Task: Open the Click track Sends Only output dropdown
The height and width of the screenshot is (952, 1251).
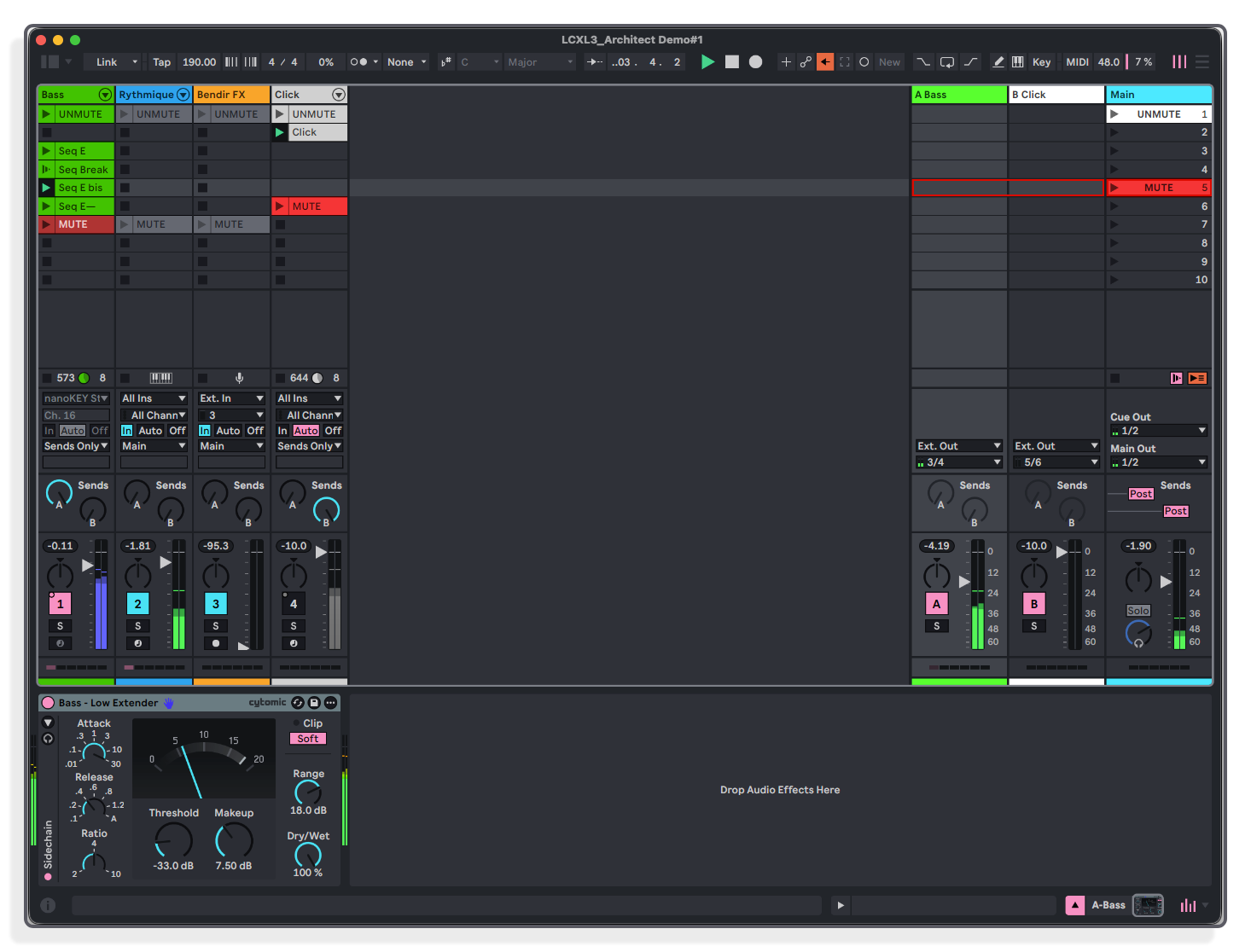Action: (x=309, y=446)
